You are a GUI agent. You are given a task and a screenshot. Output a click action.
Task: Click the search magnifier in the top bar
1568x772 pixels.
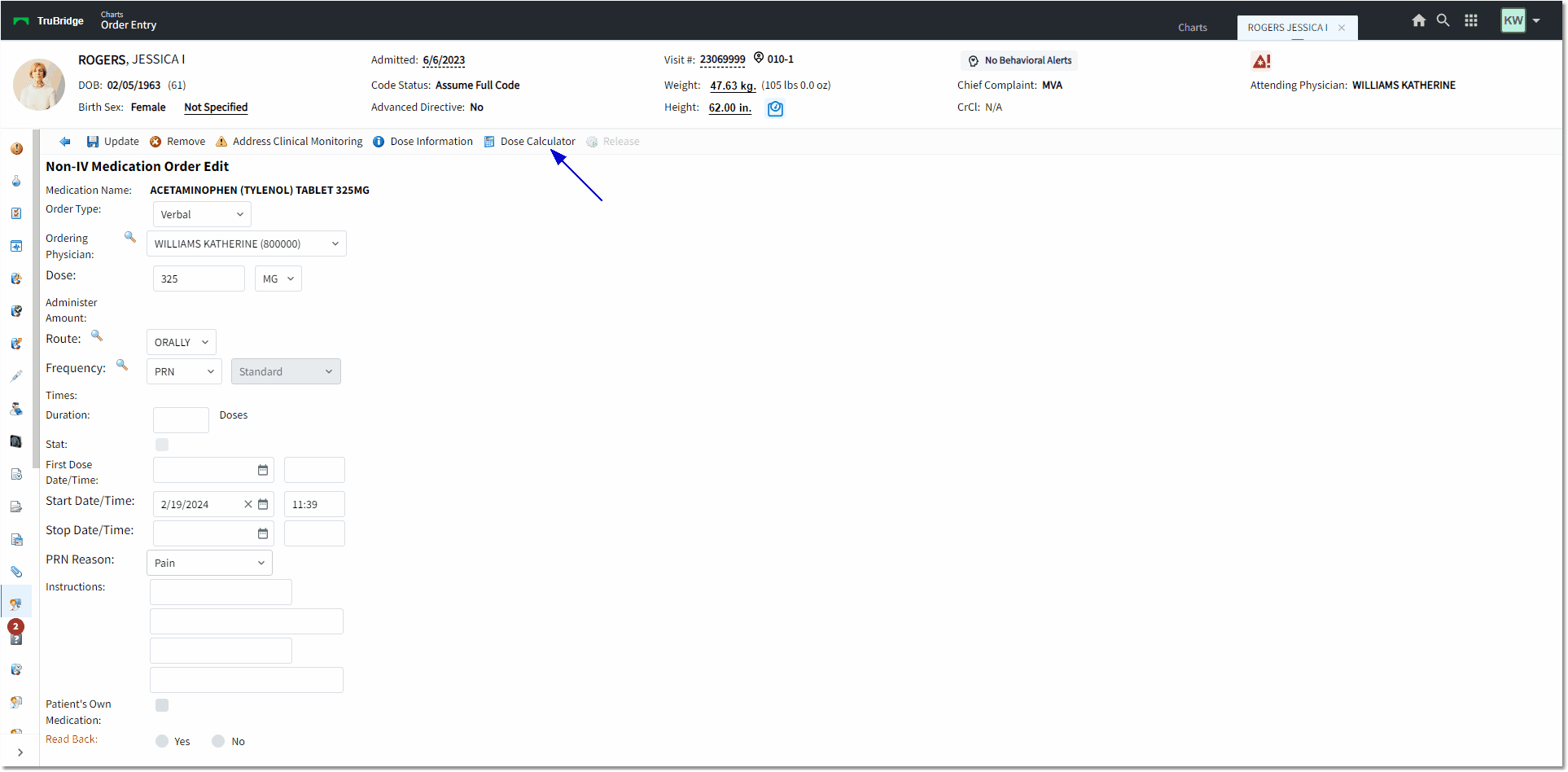tap(1443, 20)
